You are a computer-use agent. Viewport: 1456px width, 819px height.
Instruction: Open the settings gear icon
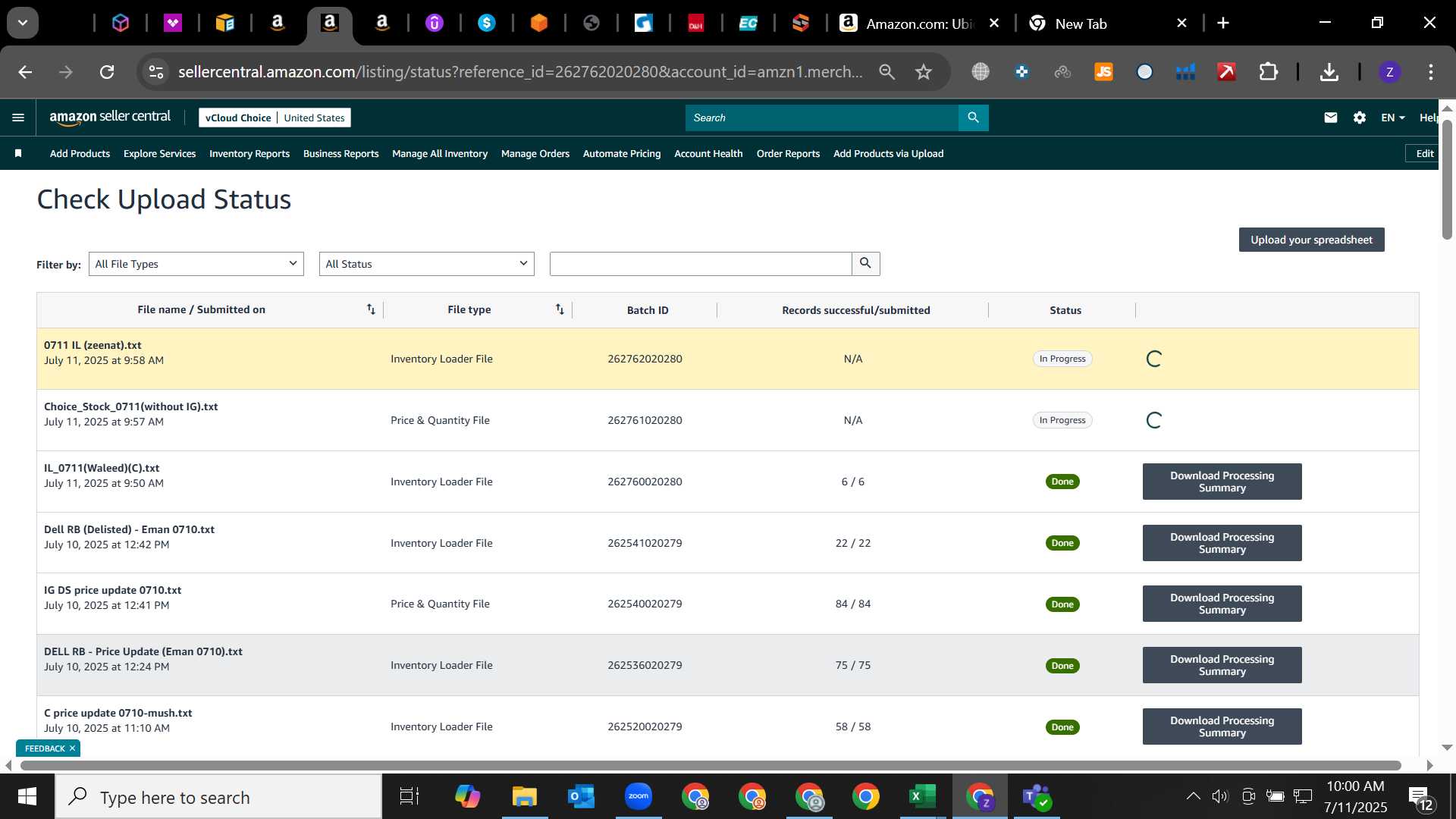pos(1359,118)
